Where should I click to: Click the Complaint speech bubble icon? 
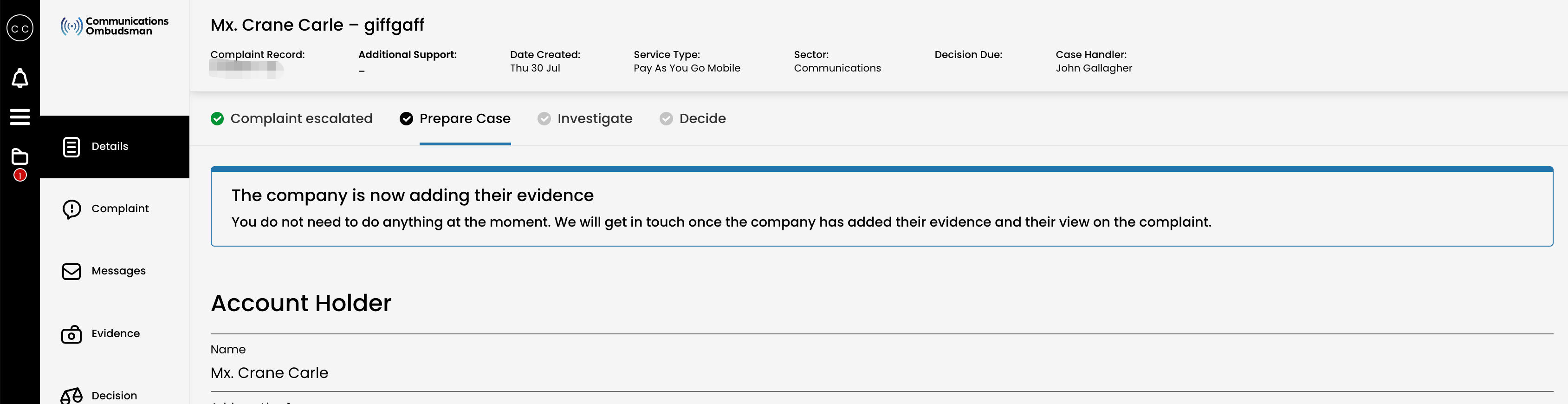click(71, 209)
